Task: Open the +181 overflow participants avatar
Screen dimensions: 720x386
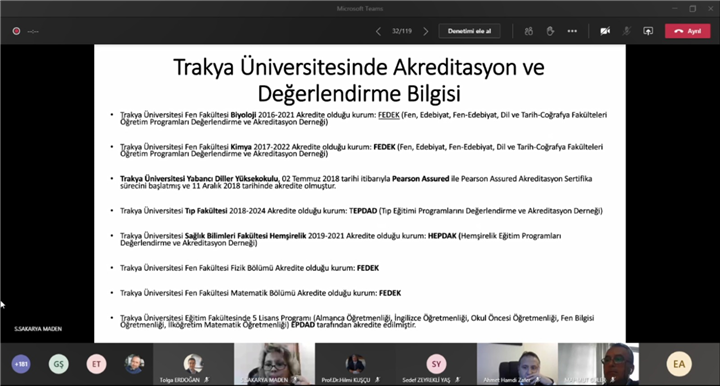Action: tap(21, 364)
